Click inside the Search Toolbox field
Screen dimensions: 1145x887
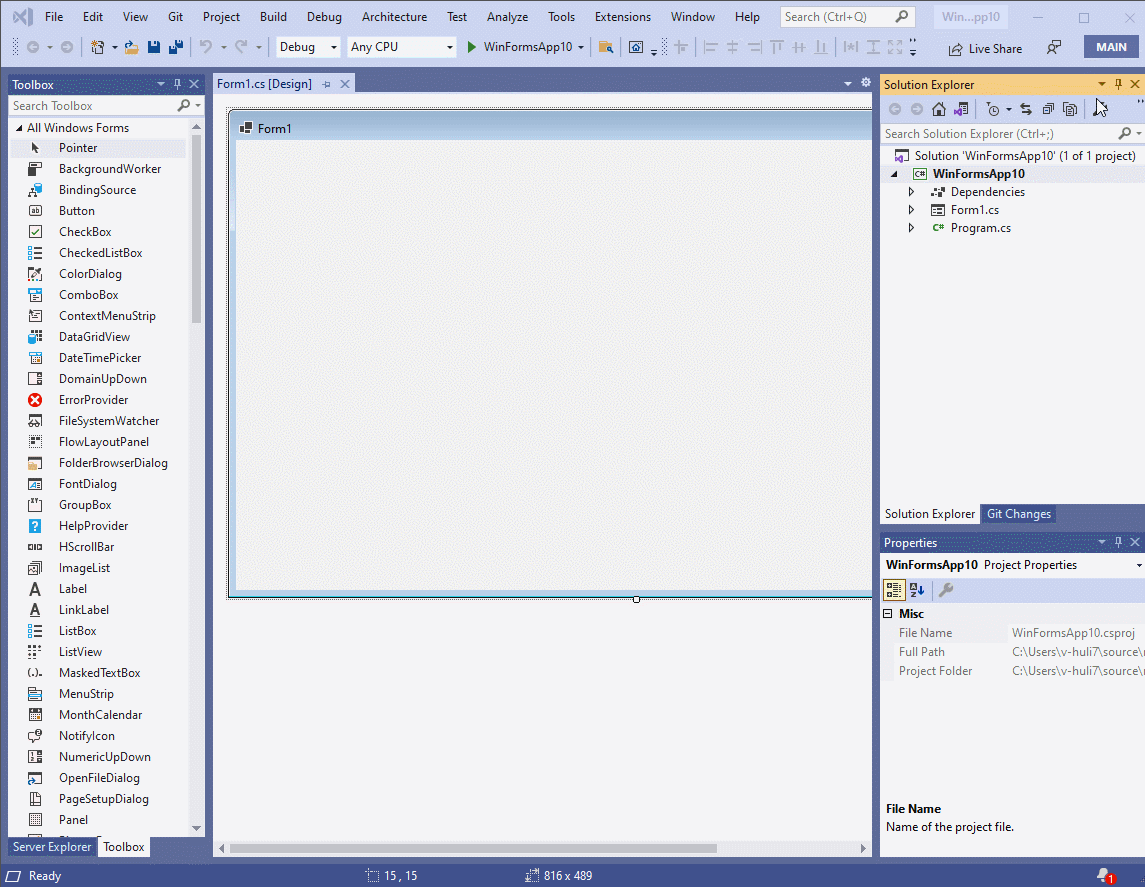pyautogui.click(x=90, y=105)
